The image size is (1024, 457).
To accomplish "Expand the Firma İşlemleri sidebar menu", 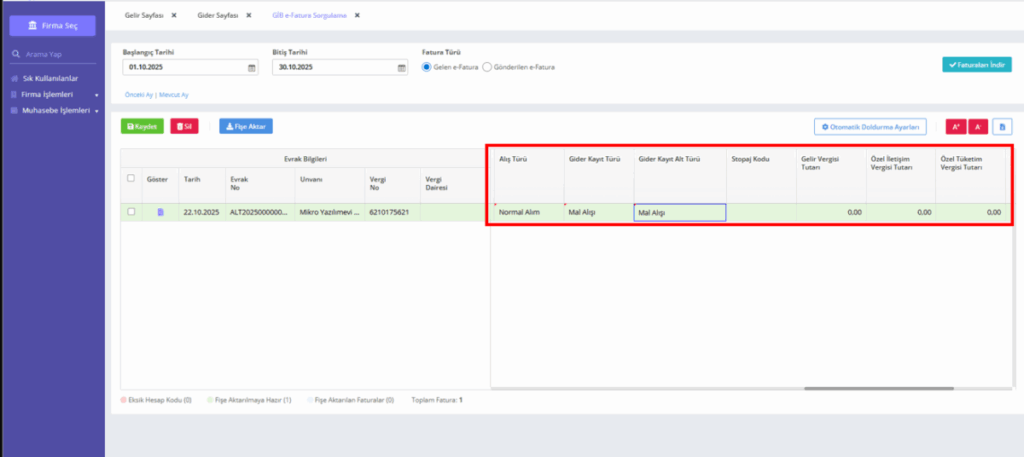I will click(x=54, y=94).
